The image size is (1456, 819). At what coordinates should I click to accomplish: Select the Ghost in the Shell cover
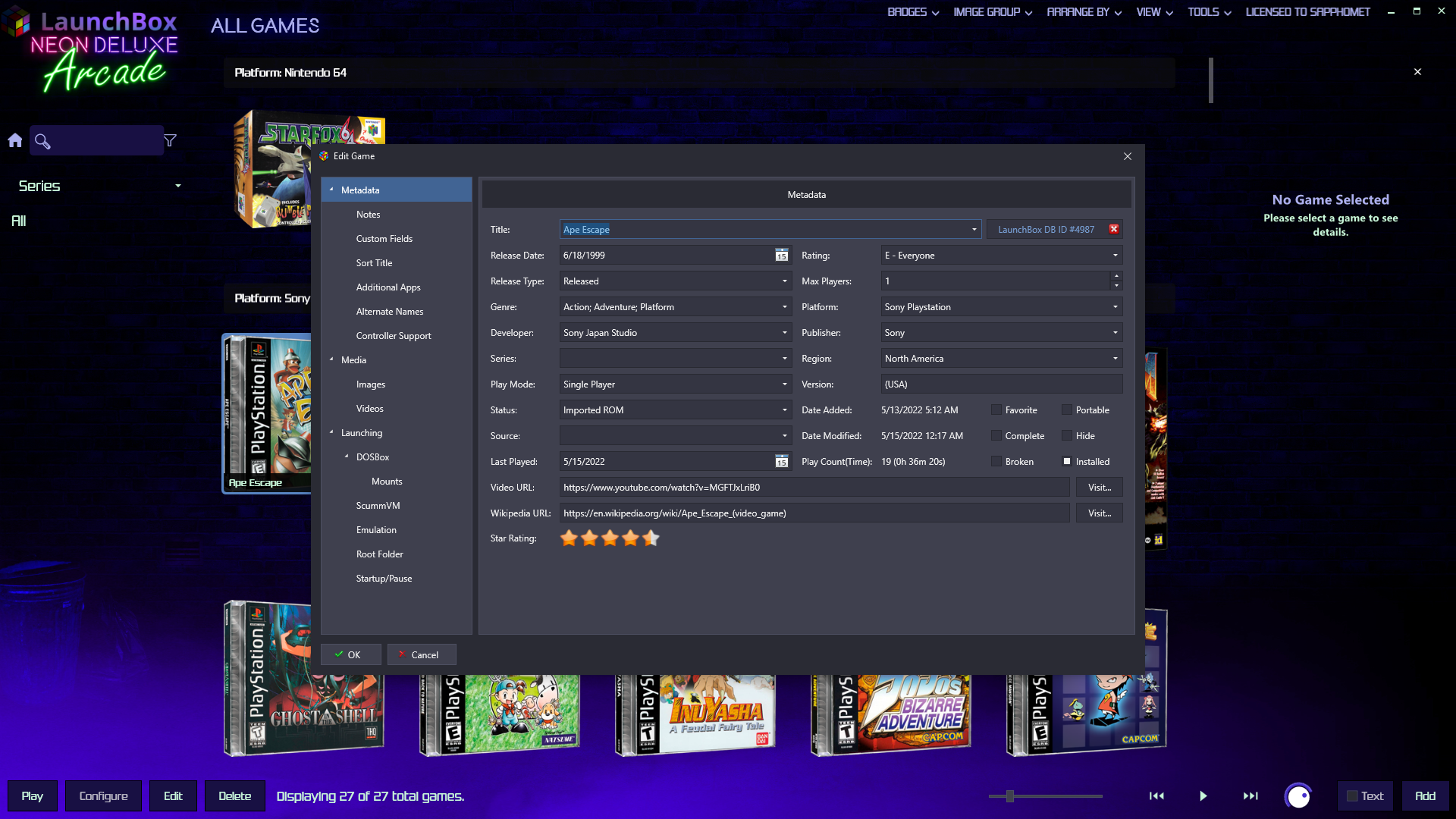[303, 679]
